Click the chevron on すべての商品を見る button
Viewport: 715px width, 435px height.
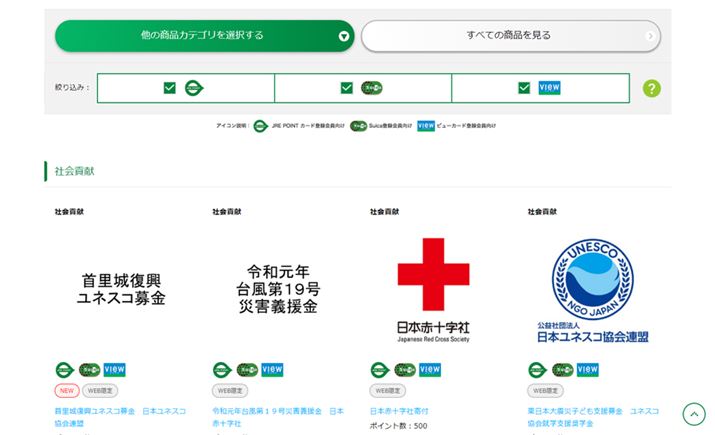650,36
